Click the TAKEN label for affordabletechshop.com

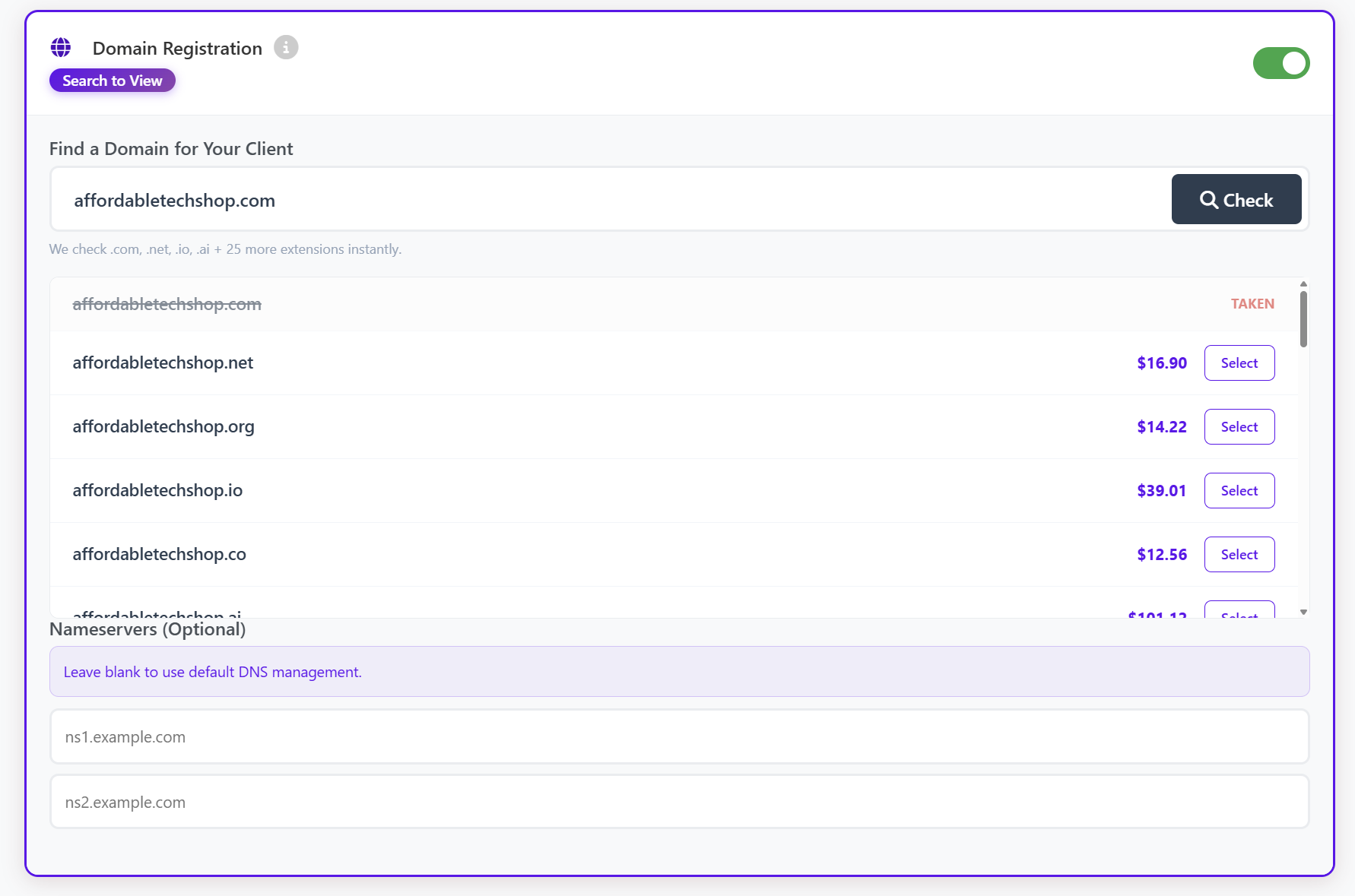1252,303
